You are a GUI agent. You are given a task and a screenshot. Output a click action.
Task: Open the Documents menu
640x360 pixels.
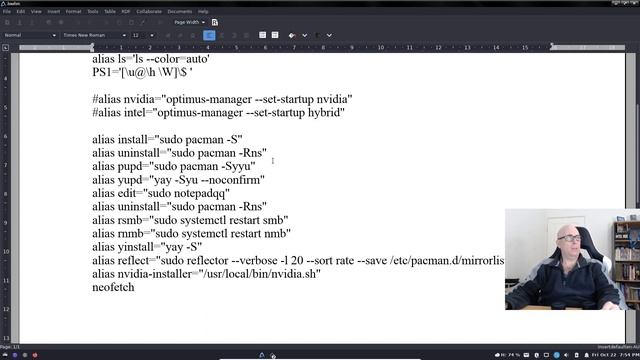(180, 11)
